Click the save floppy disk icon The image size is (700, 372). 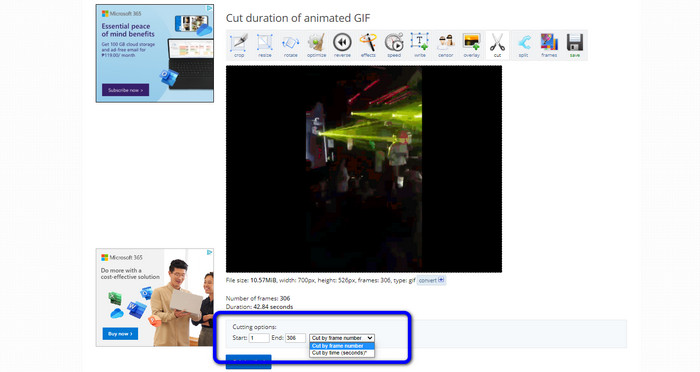pos(575,45)
